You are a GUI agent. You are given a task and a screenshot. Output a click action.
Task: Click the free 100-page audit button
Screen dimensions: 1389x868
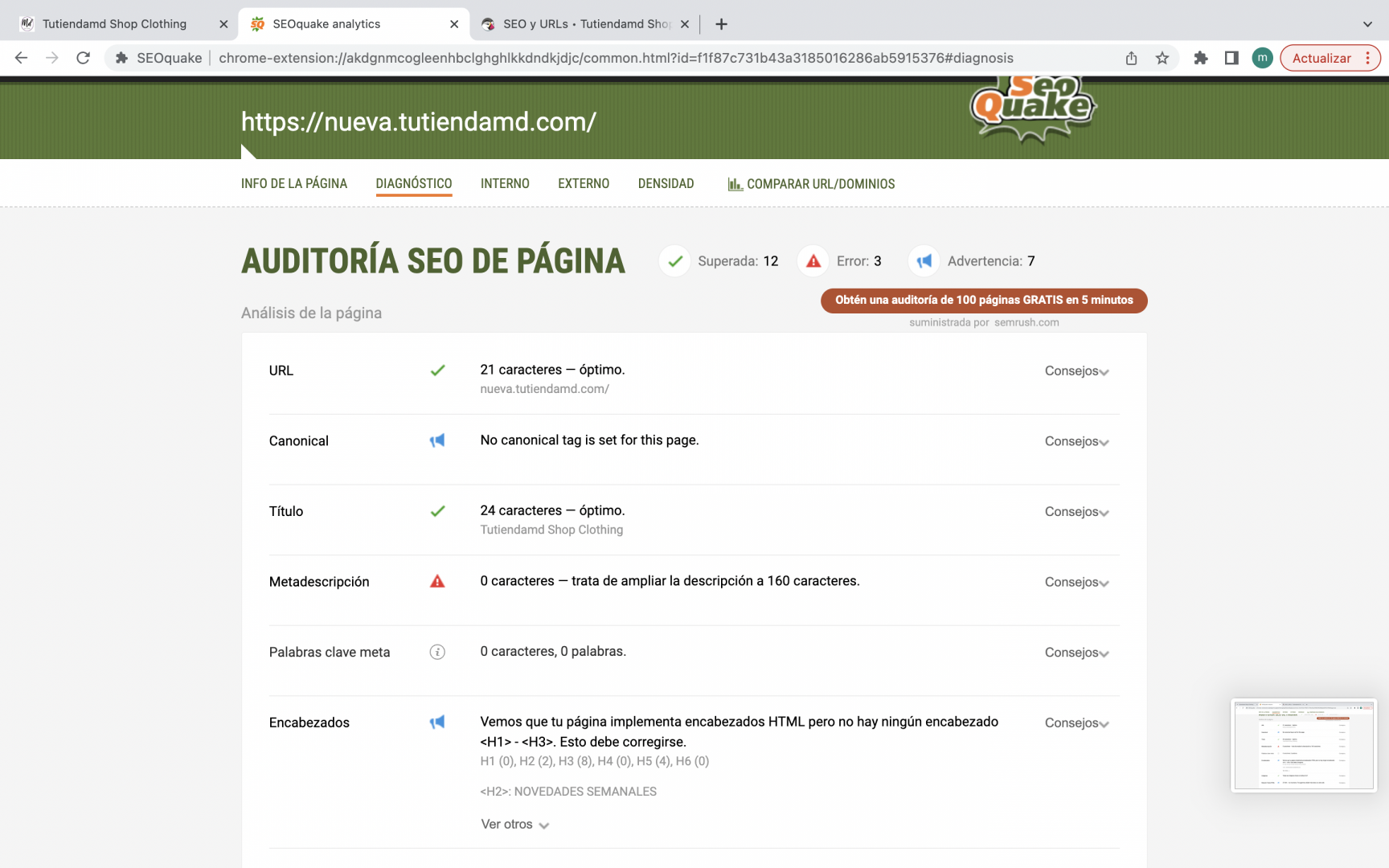click(984, 300)
